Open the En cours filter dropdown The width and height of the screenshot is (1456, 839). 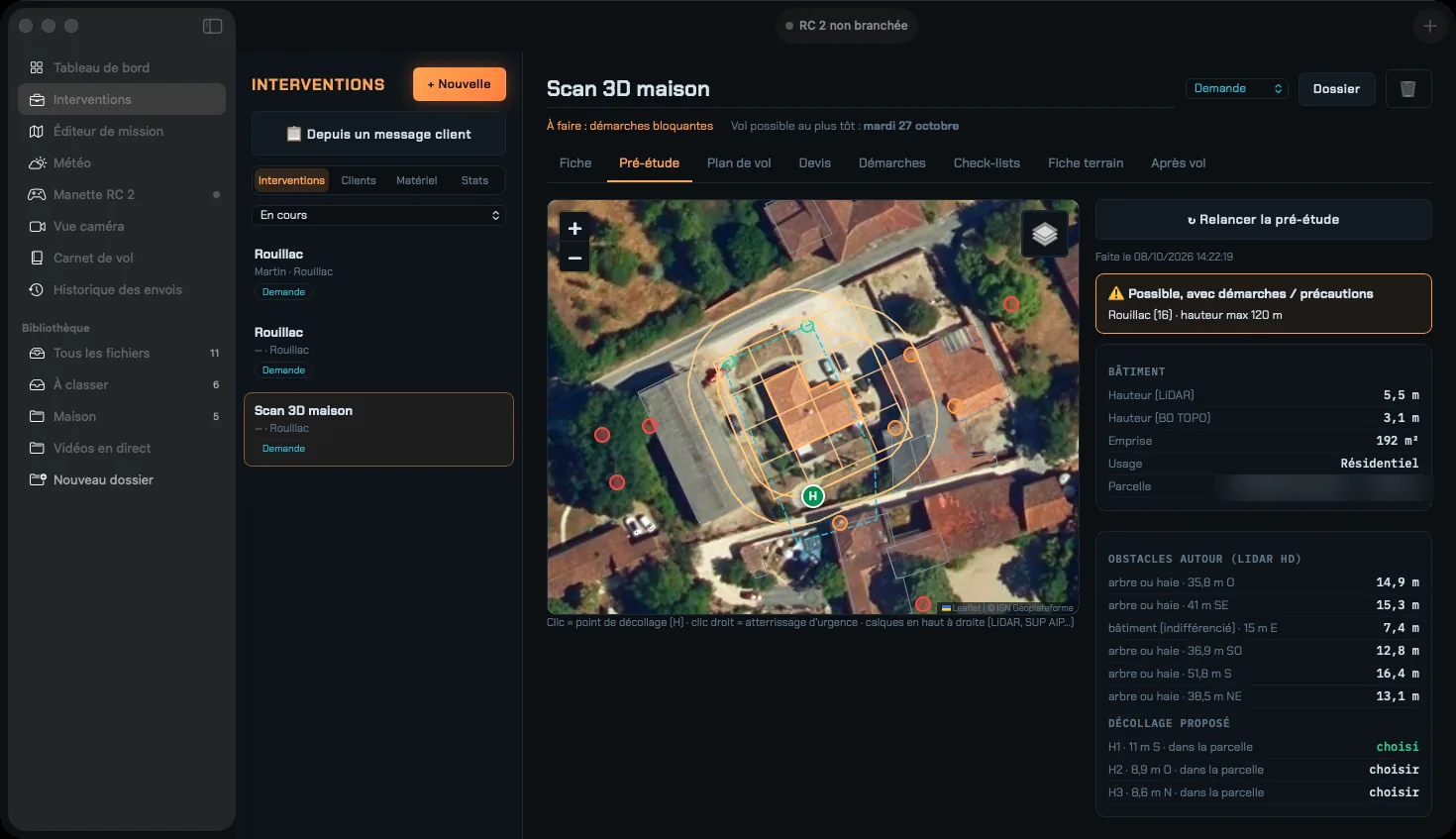(378, 215)
